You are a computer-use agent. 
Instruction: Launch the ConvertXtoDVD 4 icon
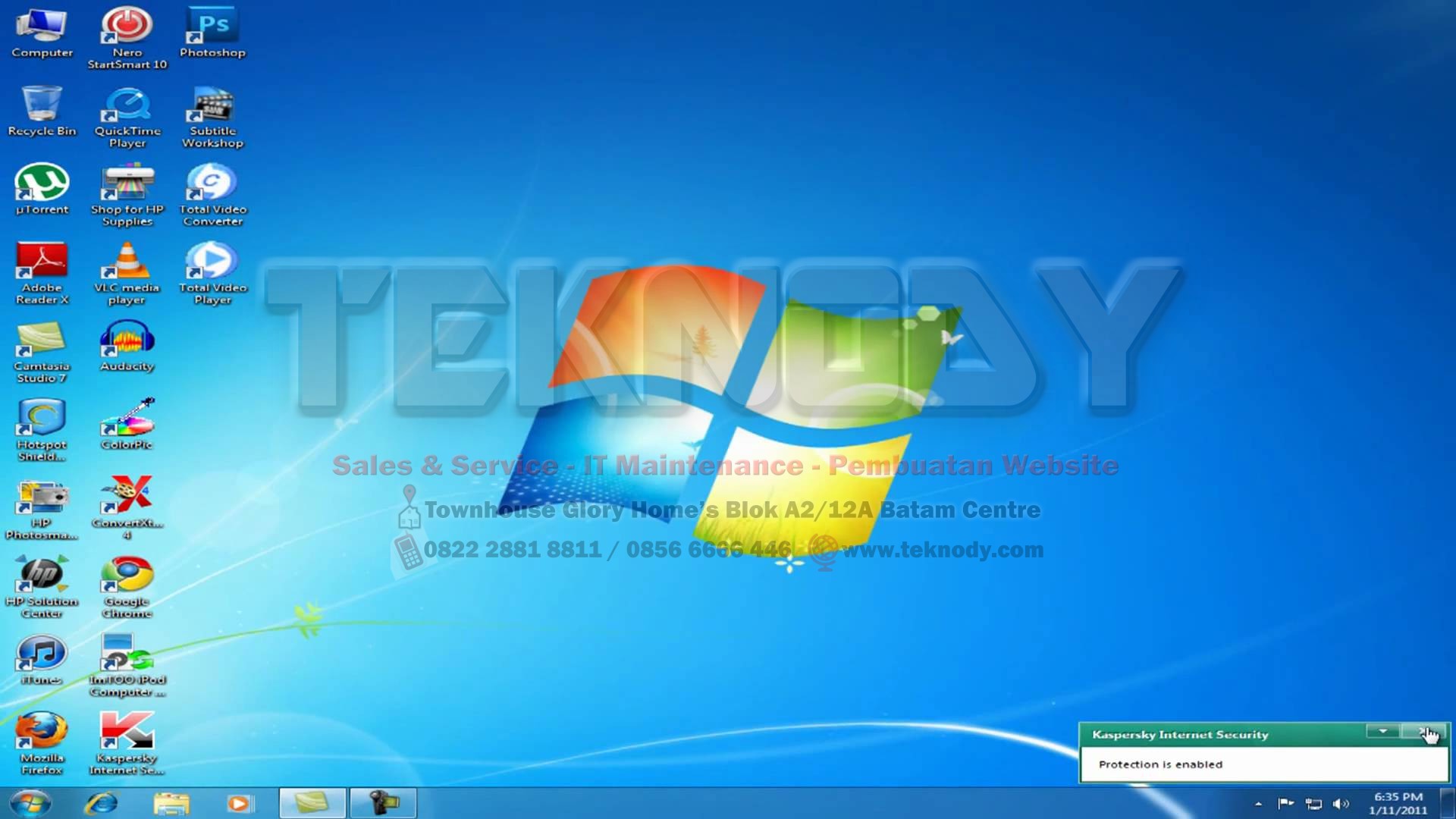tap(127, 509)
